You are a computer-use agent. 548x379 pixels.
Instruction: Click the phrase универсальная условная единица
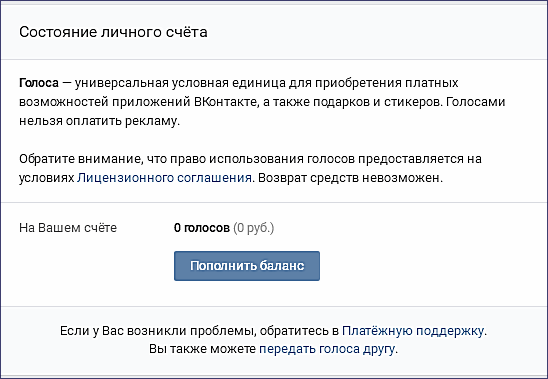click(180, 83)
